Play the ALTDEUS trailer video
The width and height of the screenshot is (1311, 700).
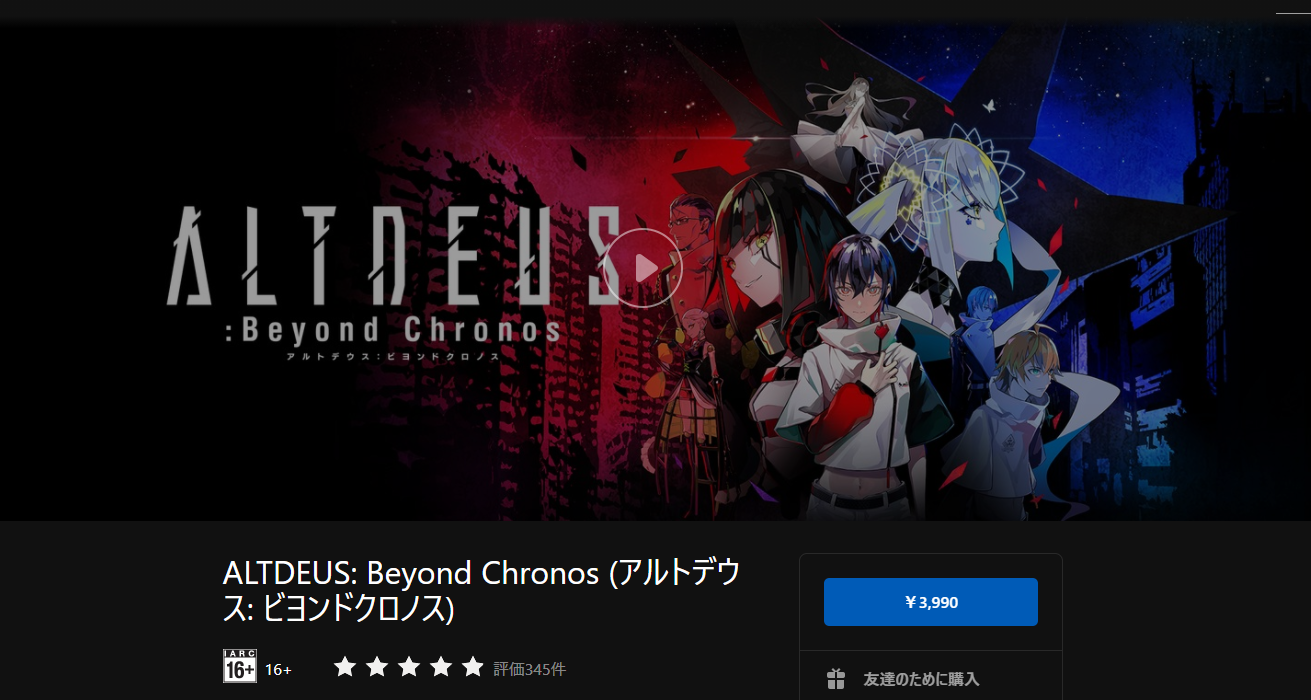click(x=643, y=267)
